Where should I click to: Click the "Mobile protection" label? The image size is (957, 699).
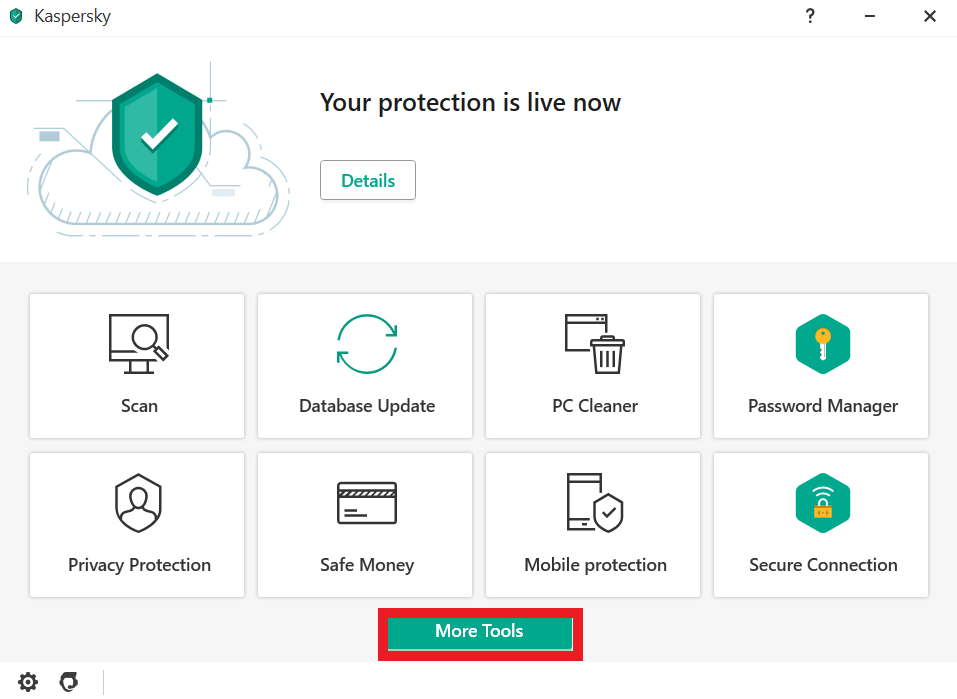pyautogui.click(x=595, y=565)
